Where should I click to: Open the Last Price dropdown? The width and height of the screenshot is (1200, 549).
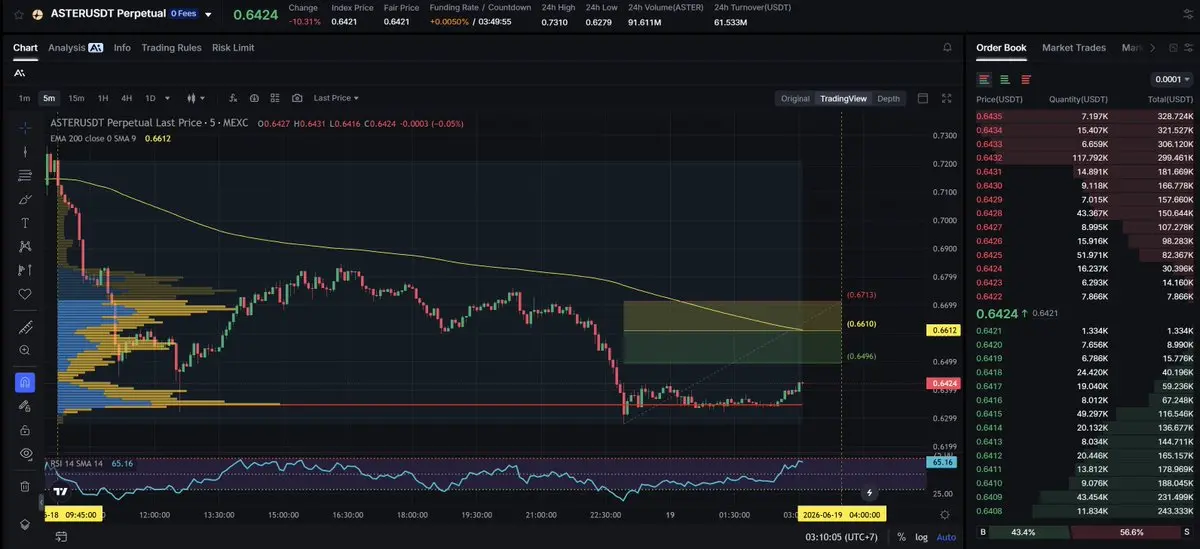336,98
